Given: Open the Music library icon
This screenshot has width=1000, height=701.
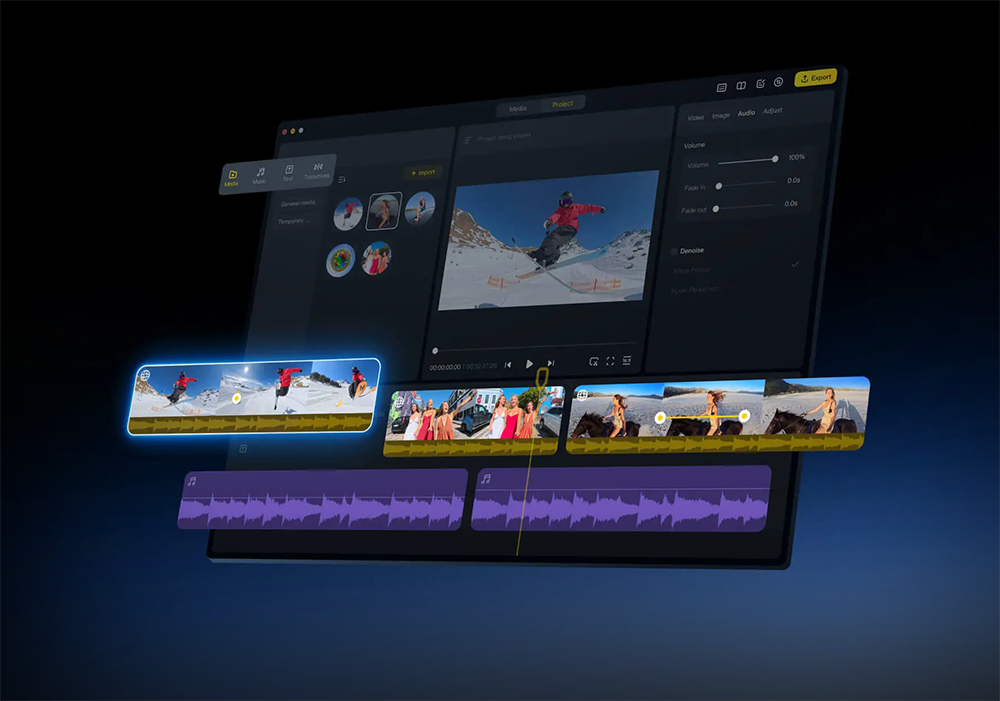Looking at the screenshot, I should tap(260, 176).
